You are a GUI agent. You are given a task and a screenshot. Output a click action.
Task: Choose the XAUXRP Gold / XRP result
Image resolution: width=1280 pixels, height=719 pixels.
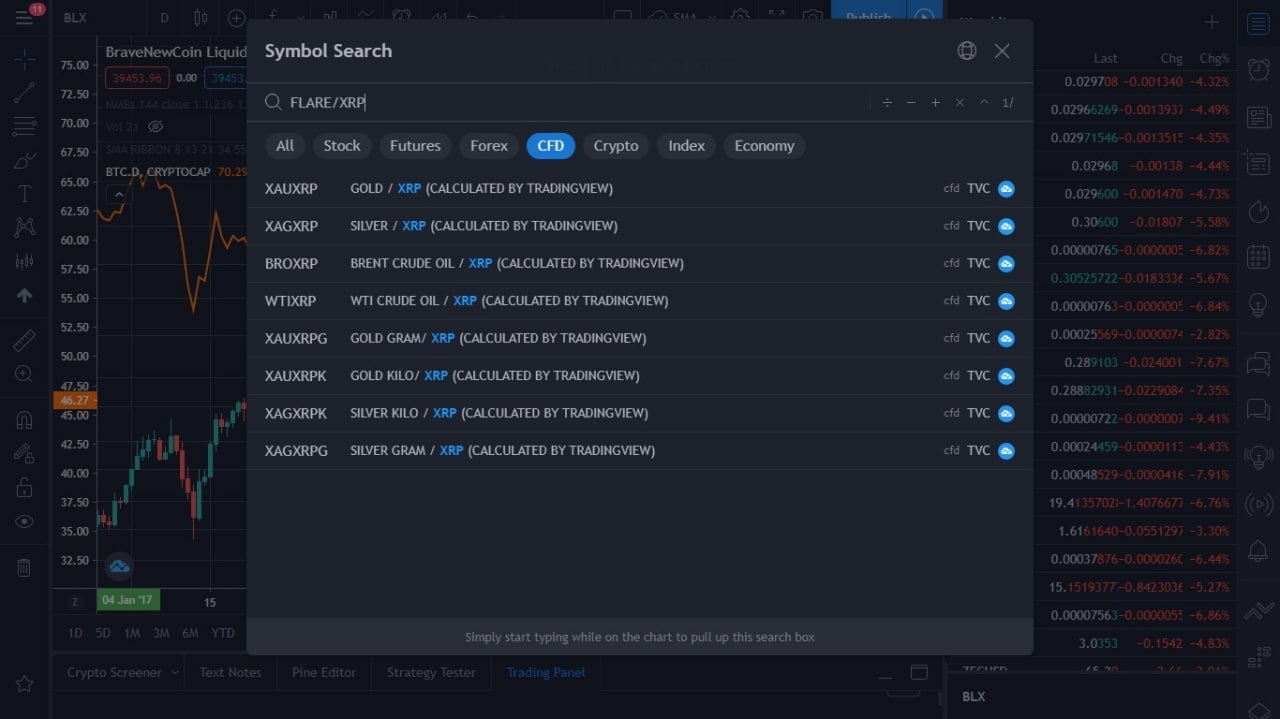pos(640,188)
